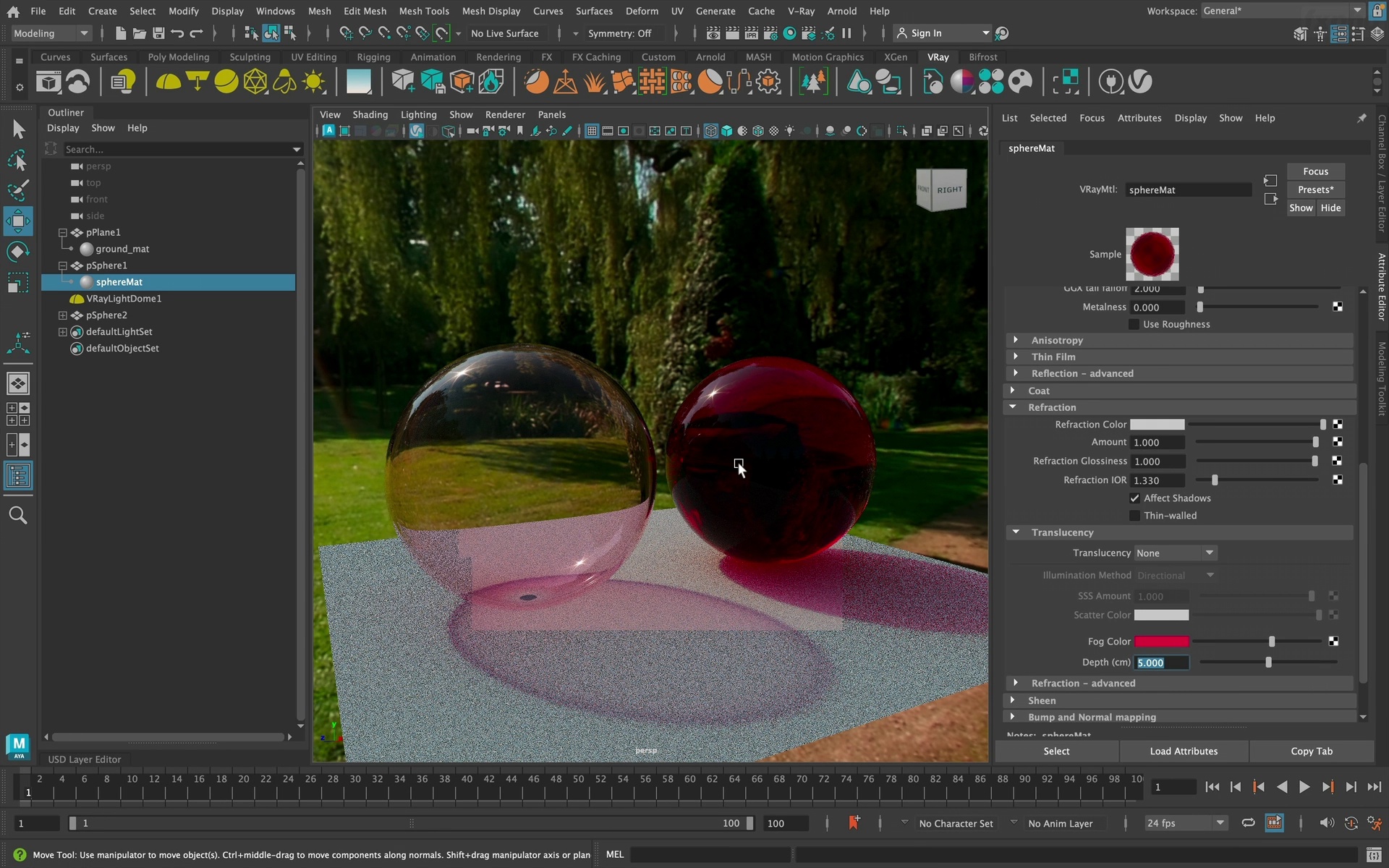Open the V-Ray menu

coord(801,11)
